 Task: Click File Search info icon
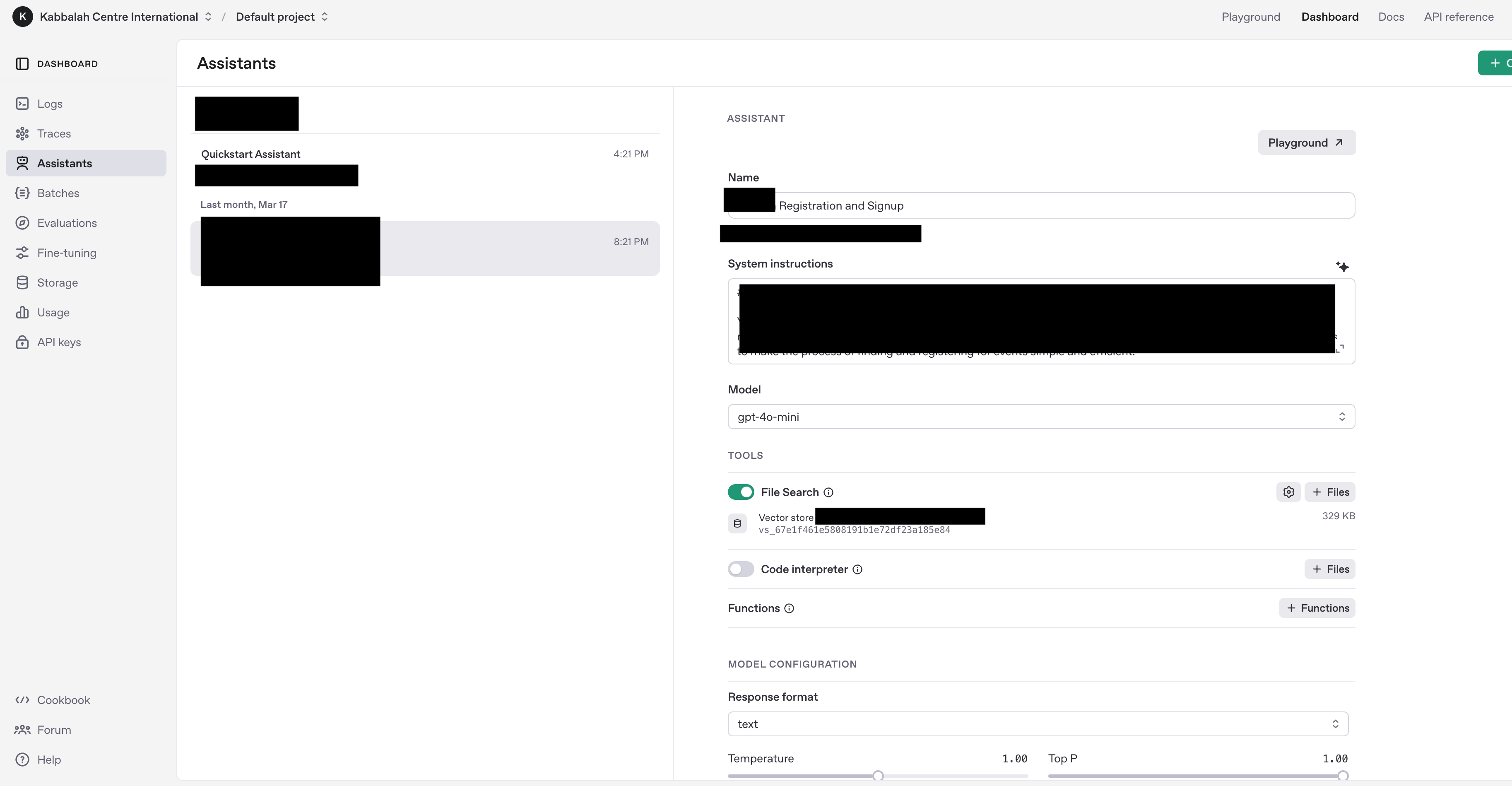pos(828,492)
